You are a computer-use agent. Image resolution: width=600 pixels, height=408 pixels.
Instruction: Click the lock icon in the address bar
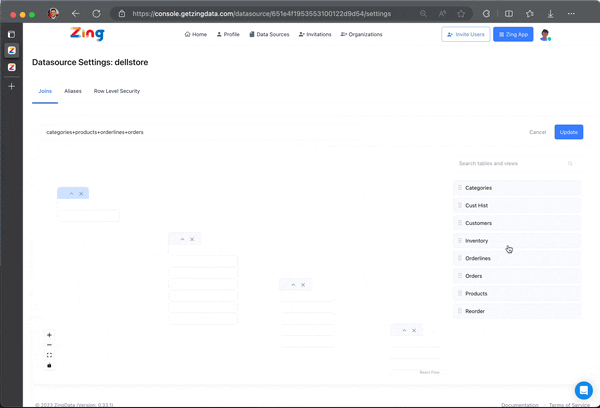tap(122, 14)
